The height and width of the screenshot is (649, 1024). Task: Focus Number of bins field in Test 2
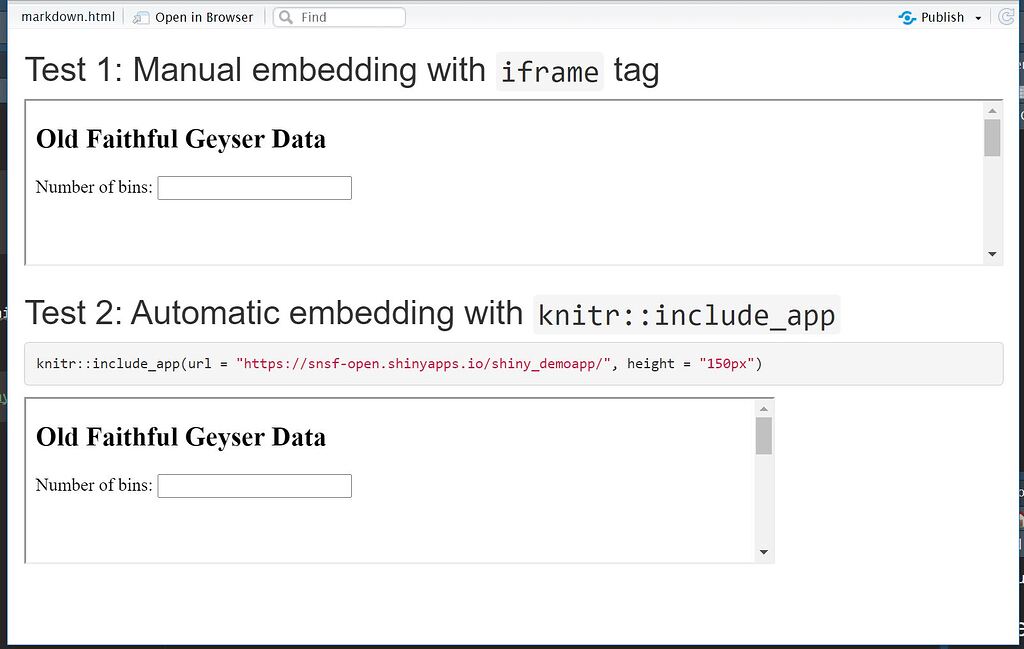(x=254, y=486)
